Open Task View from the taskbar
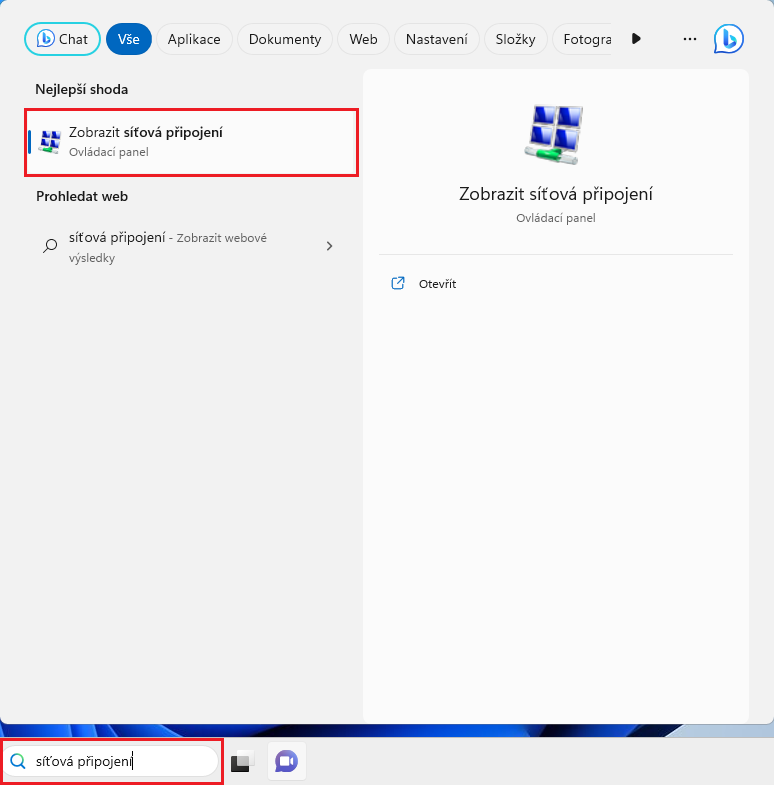The height and width of the screenshot is (785, 774). coord(242,761)
